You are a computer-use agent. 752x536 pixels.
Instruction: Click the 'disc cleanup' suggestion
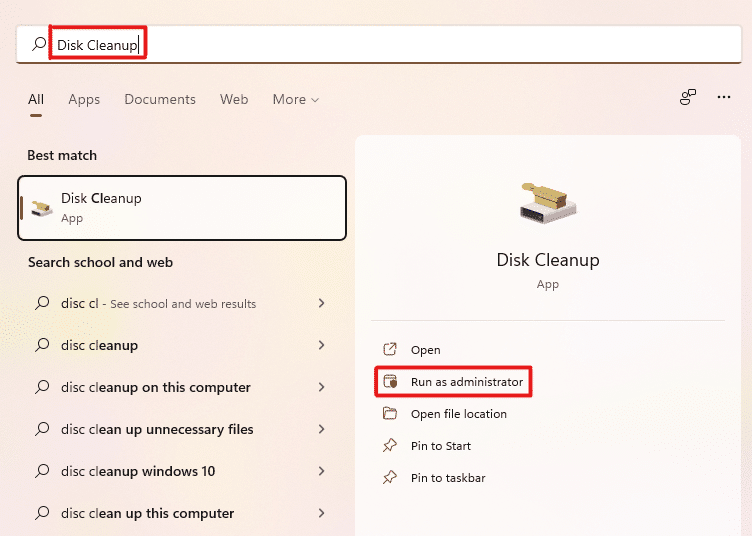(182, 345)
